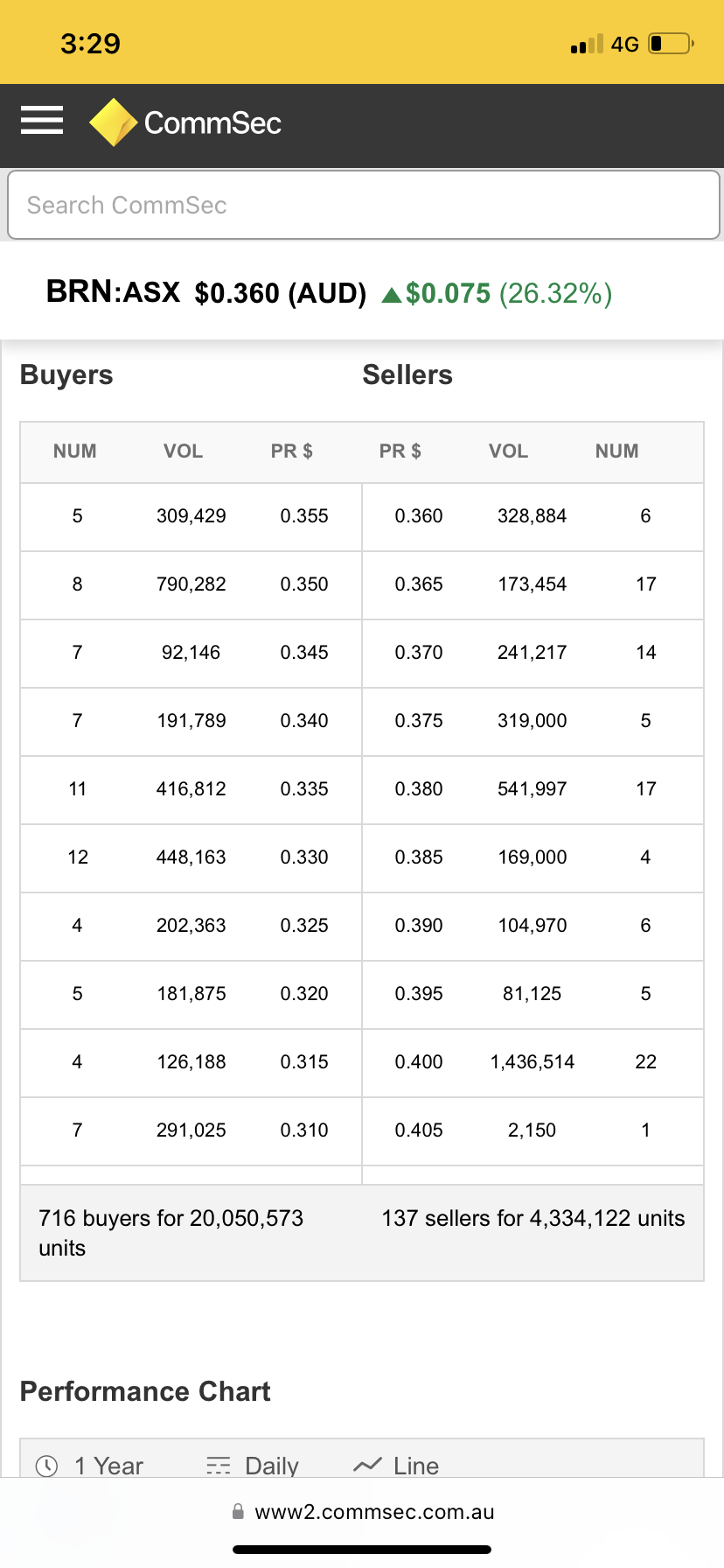Tap the padlock icon in the address bar
The height and width of the screenshot is (1568, 724).
click(238, 1511)
